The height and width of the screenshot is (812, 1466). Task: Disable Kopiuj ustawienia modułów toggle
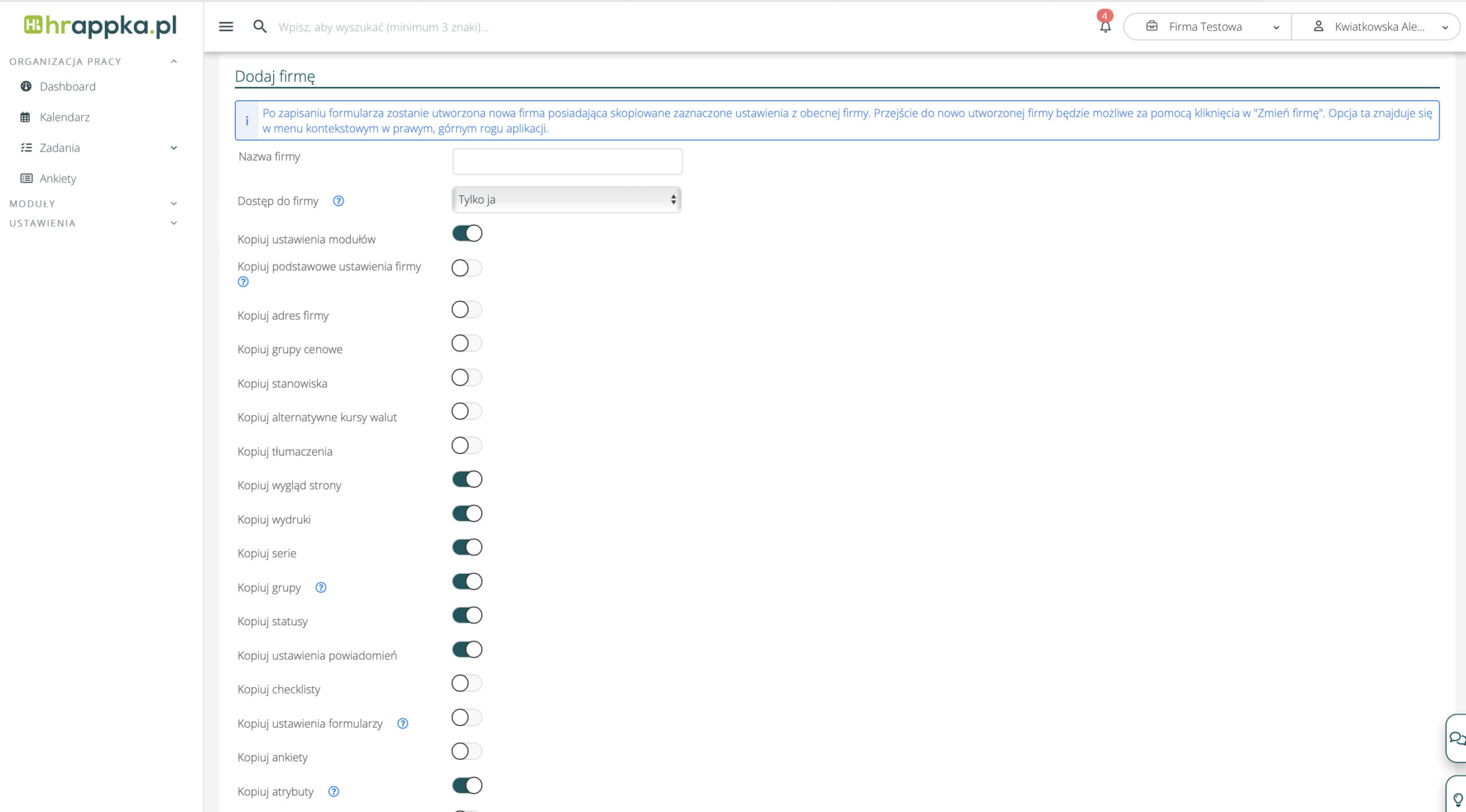pos(467,234)
